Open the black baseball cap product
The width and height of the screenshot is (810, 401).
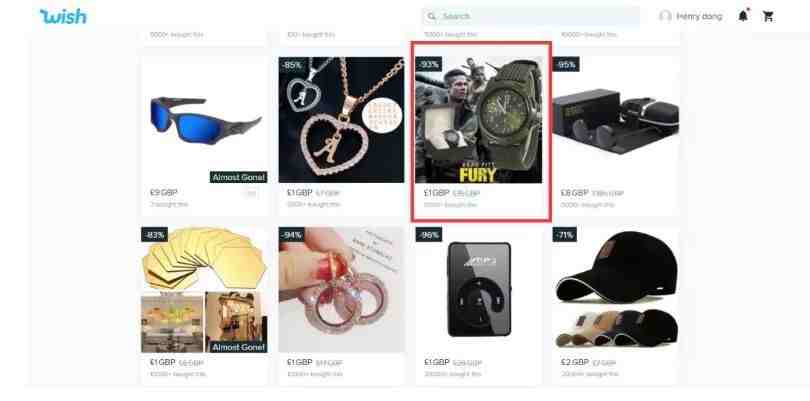[616, 290]
